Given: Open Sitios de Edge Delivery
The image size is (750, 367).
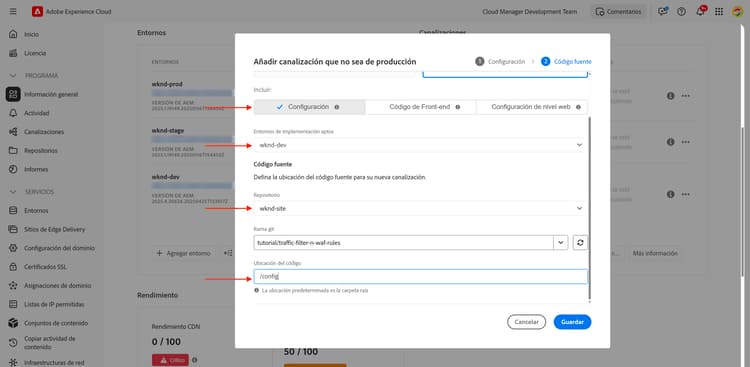Looking at the screenshot, I should point(55,229).
